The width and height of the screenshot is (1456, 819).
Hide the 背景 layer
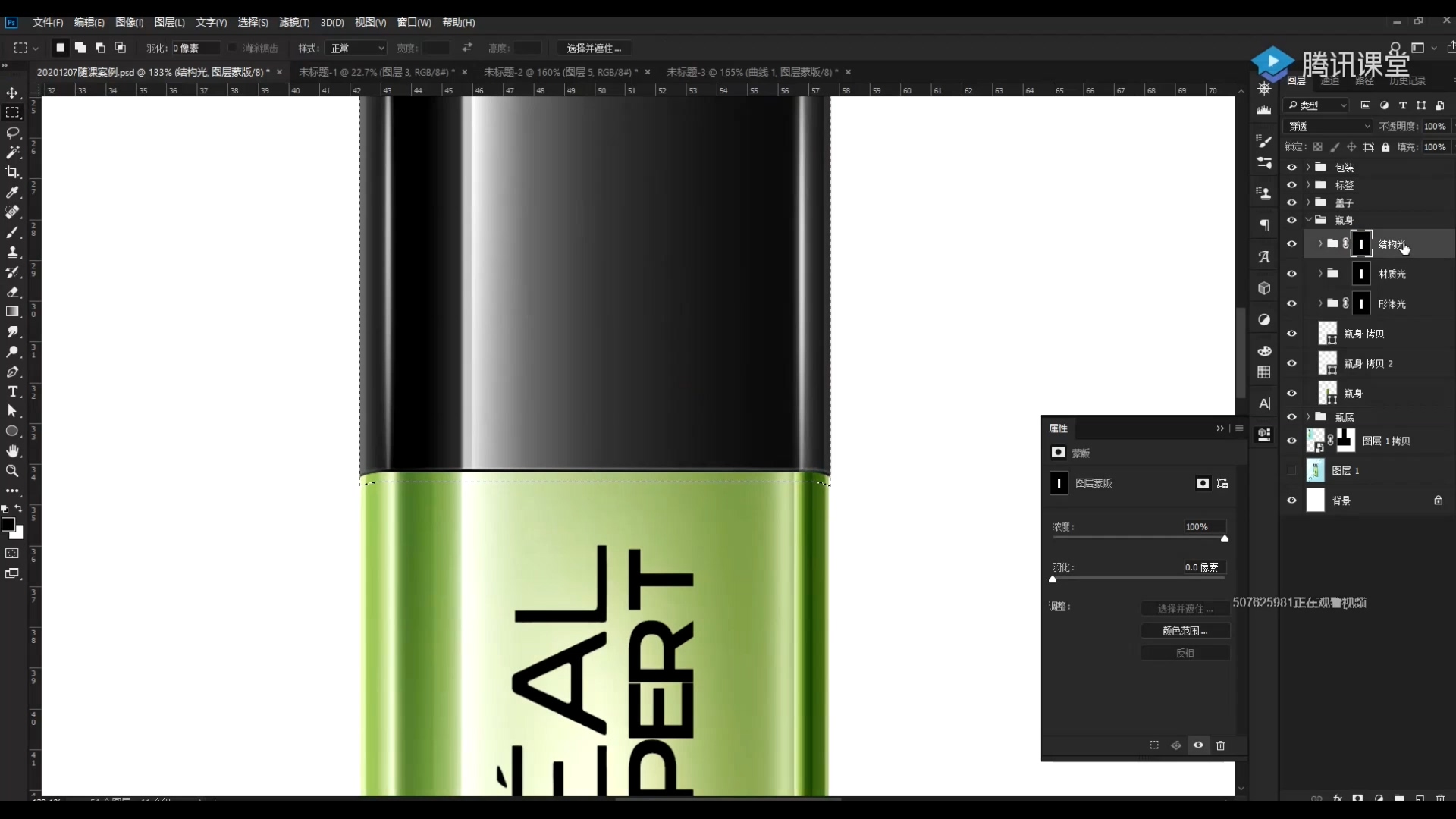[x=1291, y=500]
